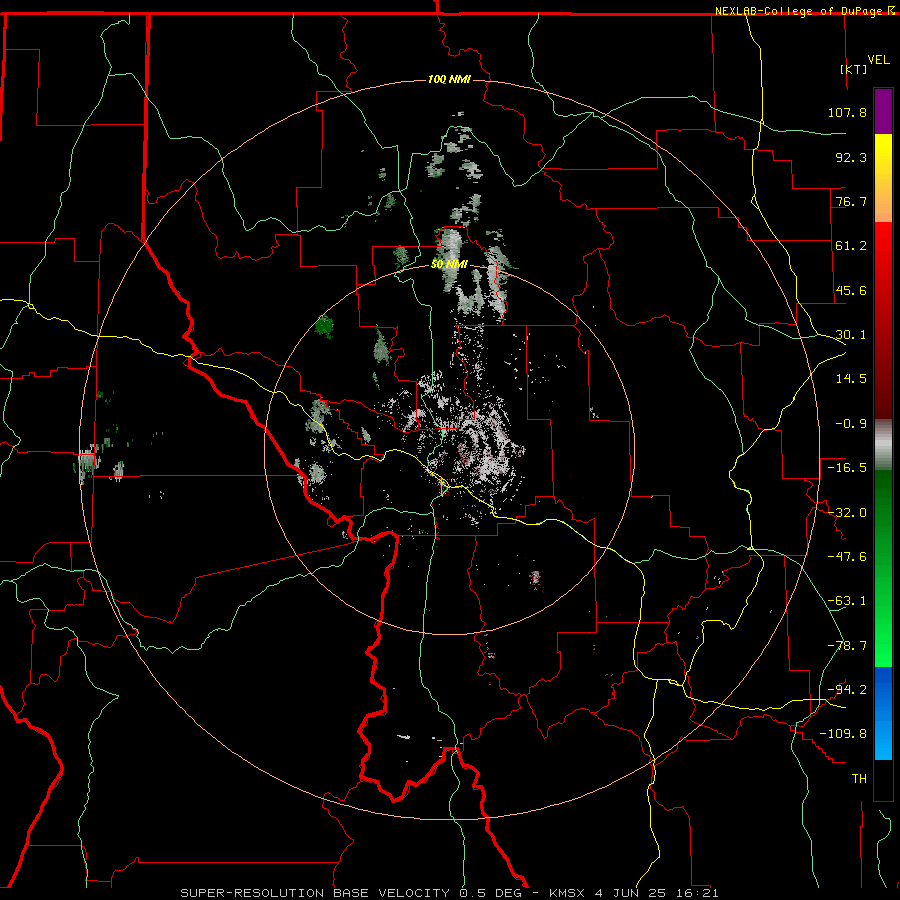Click the yellow-orange segment of the color bar
Screen dimensions: 900x900
[x=883, y=178]
